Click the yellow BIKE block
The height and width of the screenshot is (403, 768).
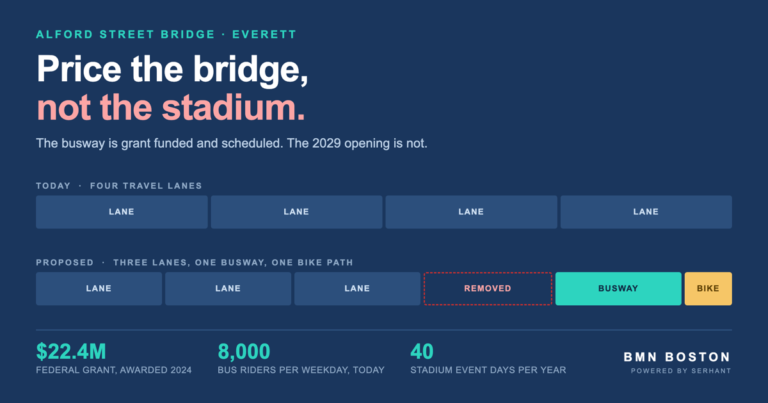pyautogui.click(x=708, y=289)
